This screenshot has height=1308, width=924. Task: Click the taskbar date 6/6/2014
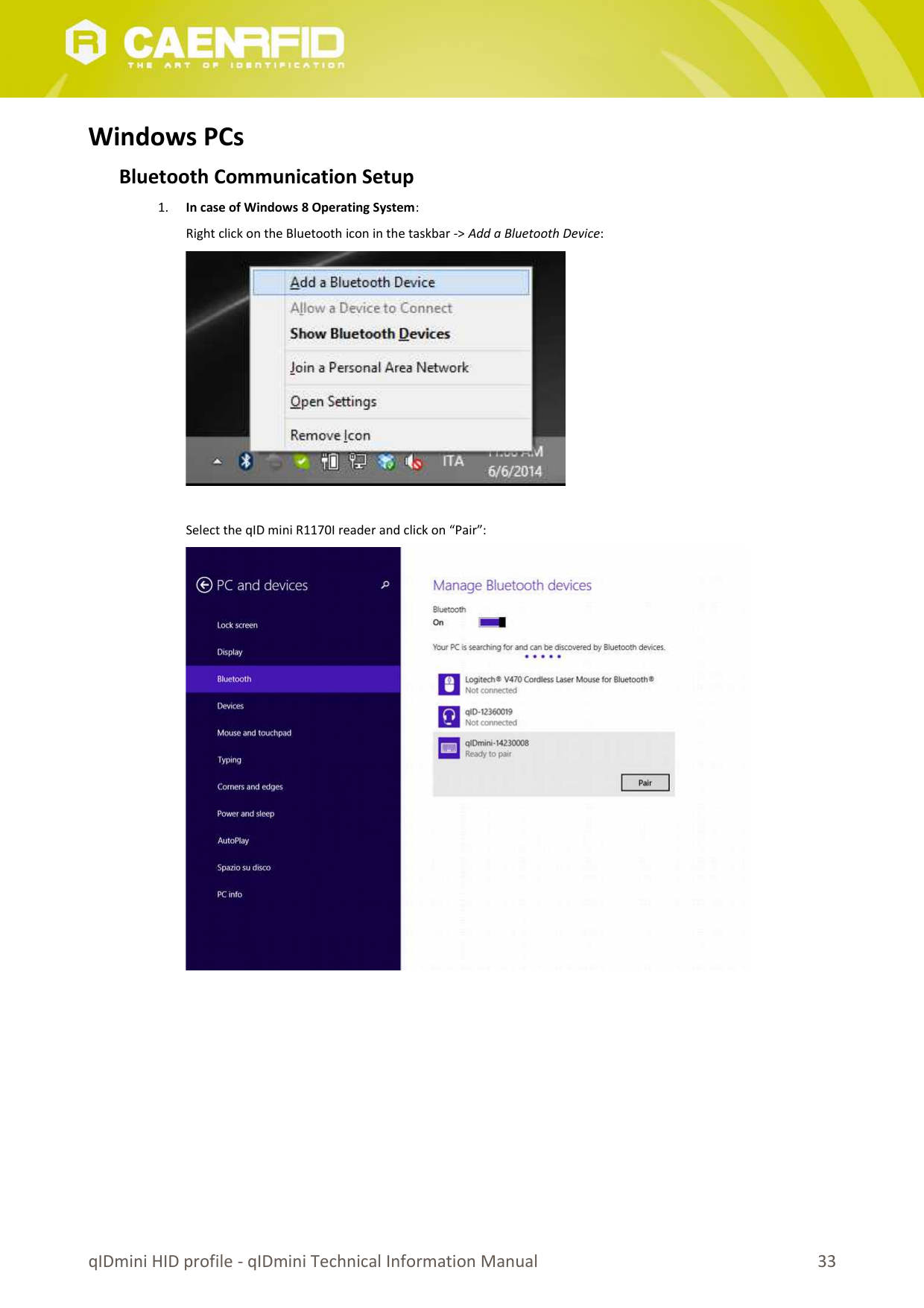(515, 471)
